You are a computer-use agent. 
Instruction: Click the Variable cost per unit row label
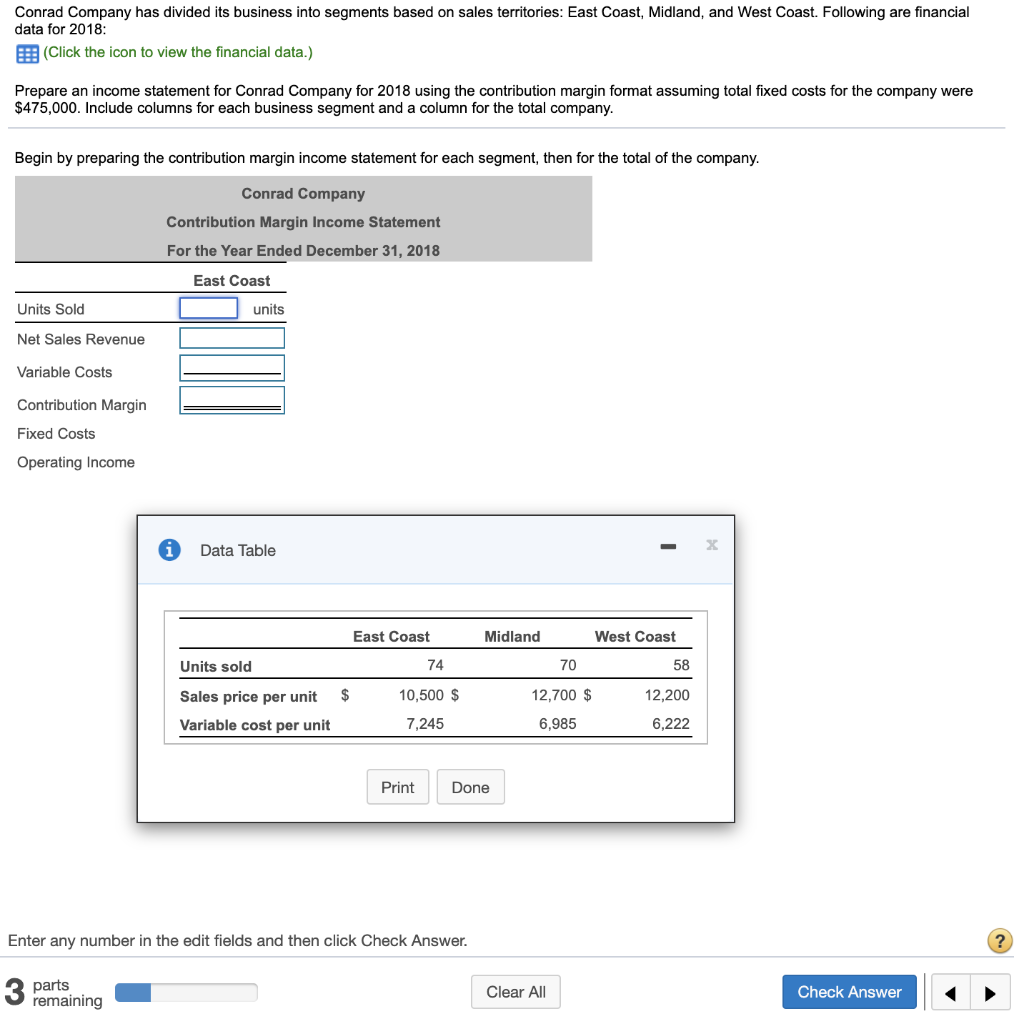(255, 725)
